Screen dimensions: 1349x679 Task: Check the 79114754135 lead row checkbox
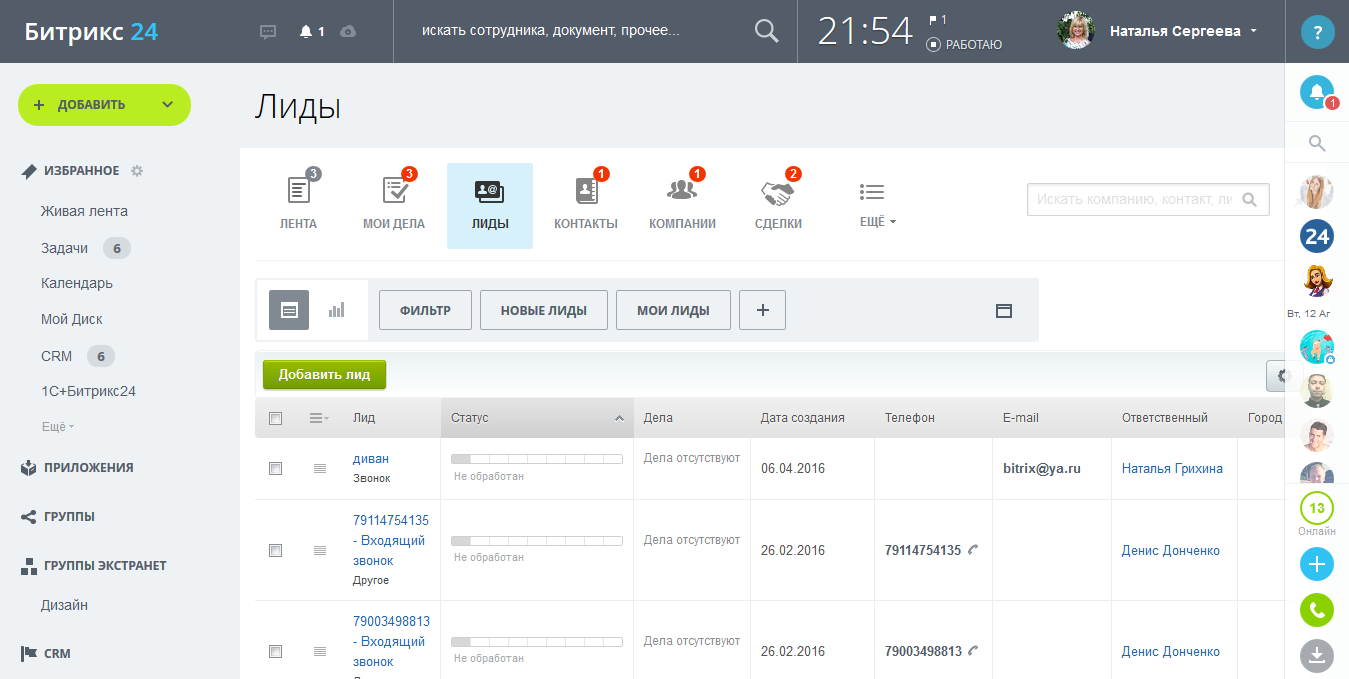(276, 550)
